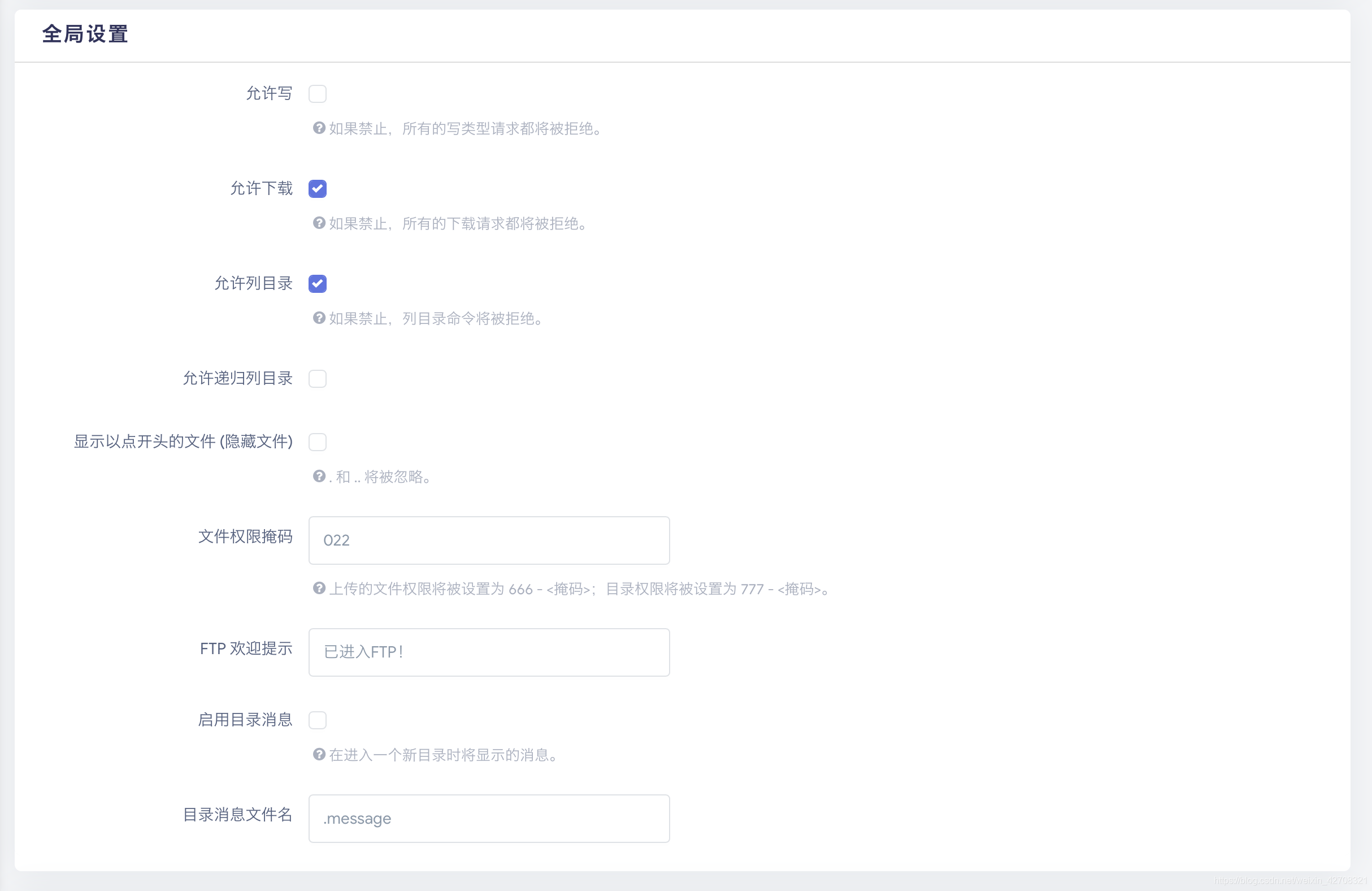
Task: Click the 允许写 label text
Action: (x=269, y=93)
